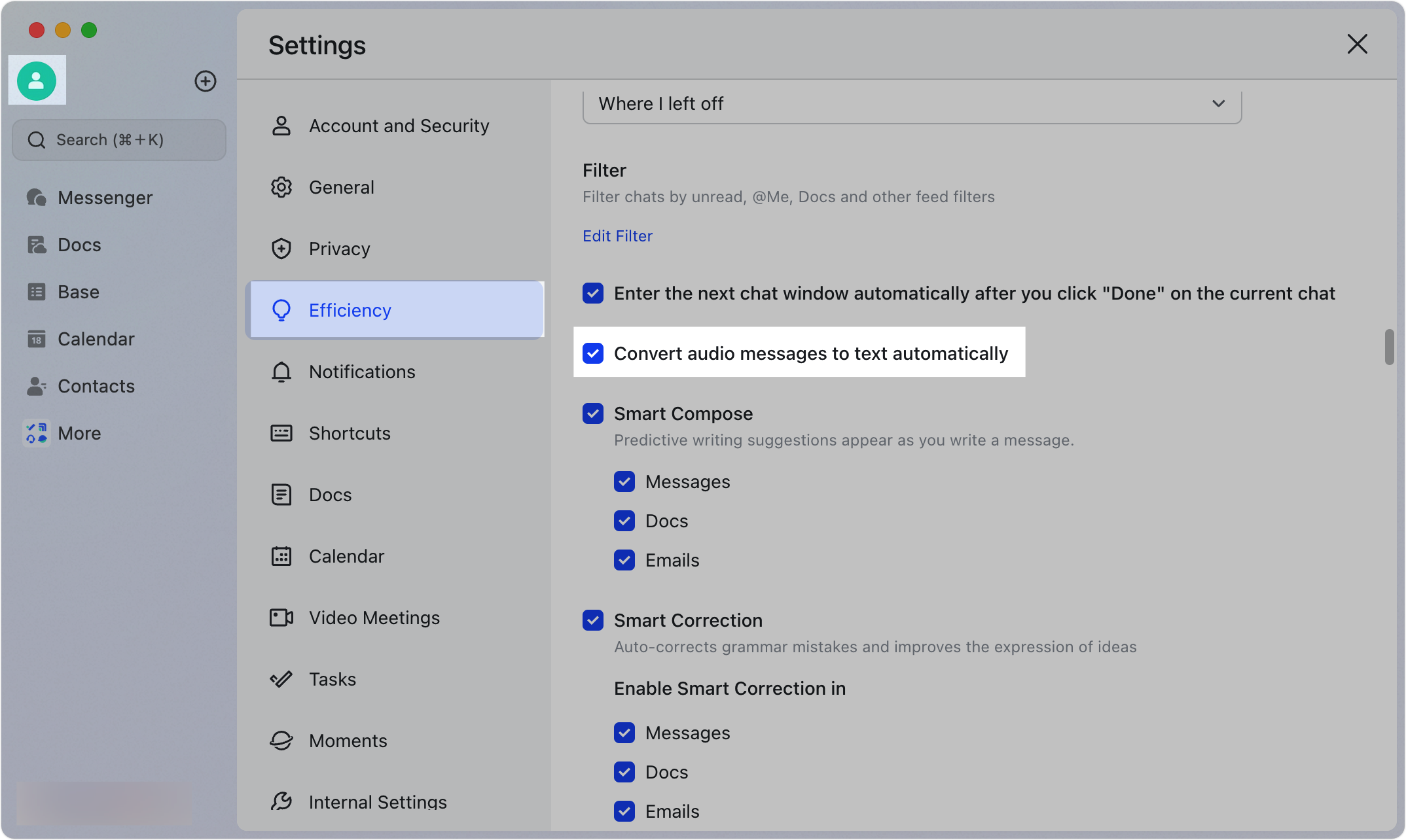Open Privacy settings section
Screen dimensions: 1406x840
[395, 249]
